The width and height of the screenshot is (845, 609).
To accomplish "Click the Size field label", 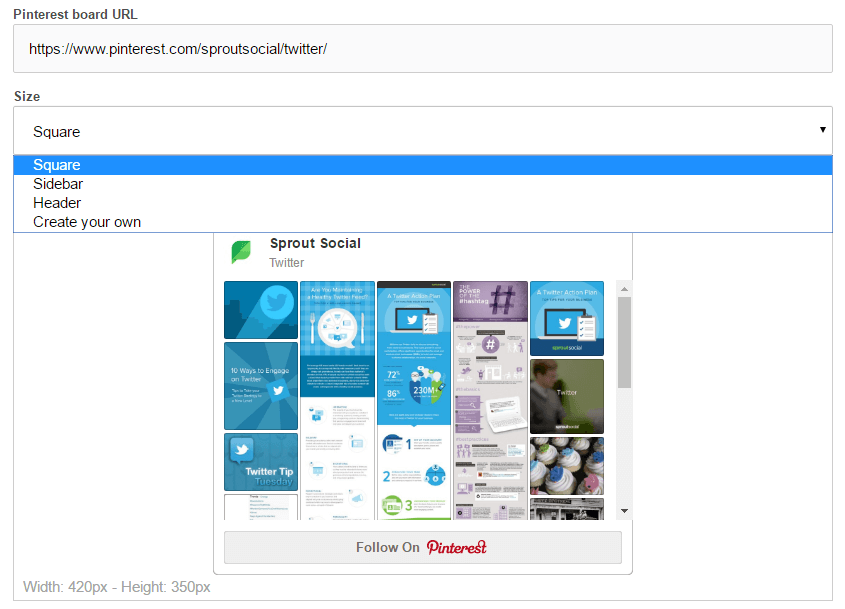I will click(x=27, y=96).
